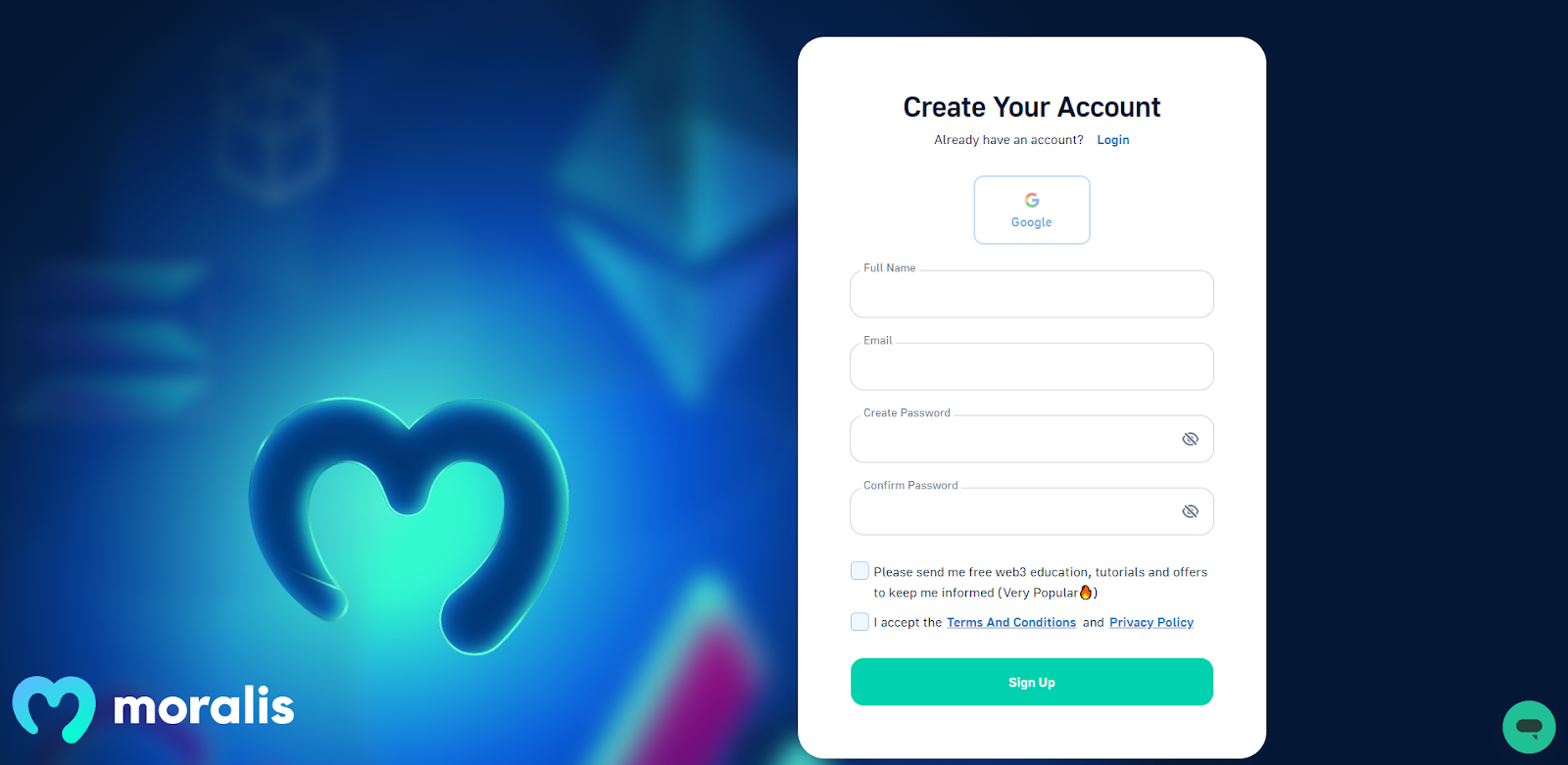Focus the Email input field
The image size is (1568, 765).
pyautogui.click(x=1032, y=366)
